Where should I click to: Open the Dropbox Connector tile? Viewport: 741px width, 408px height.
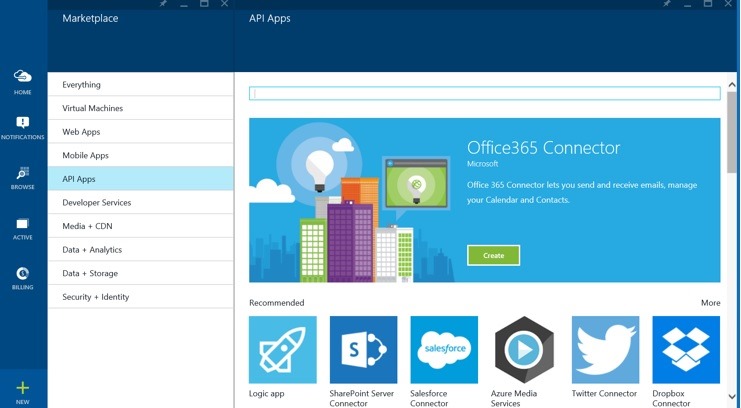(x=686, y=350)
